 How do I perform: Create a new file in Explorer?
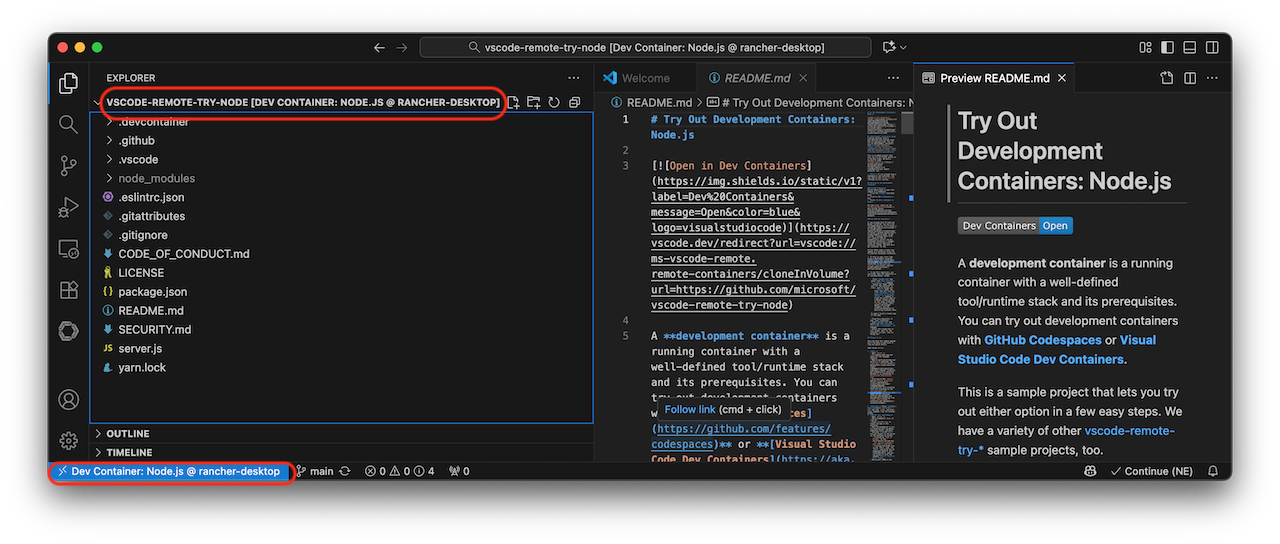click(x=513, y=102)
